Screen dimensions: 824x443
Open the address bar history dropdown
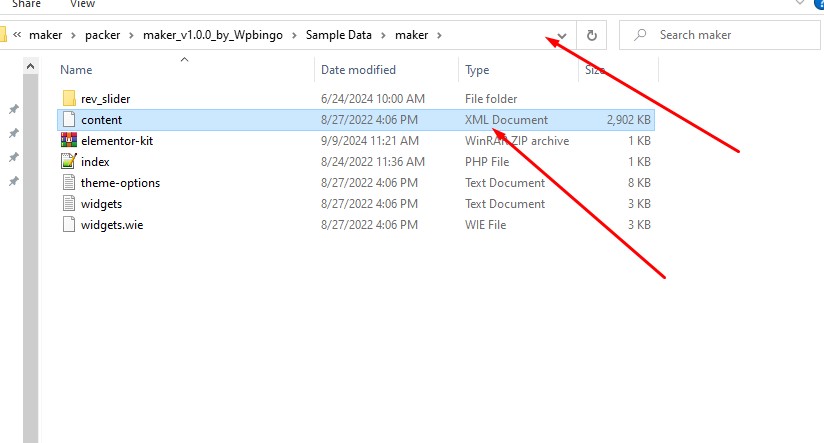562,36
